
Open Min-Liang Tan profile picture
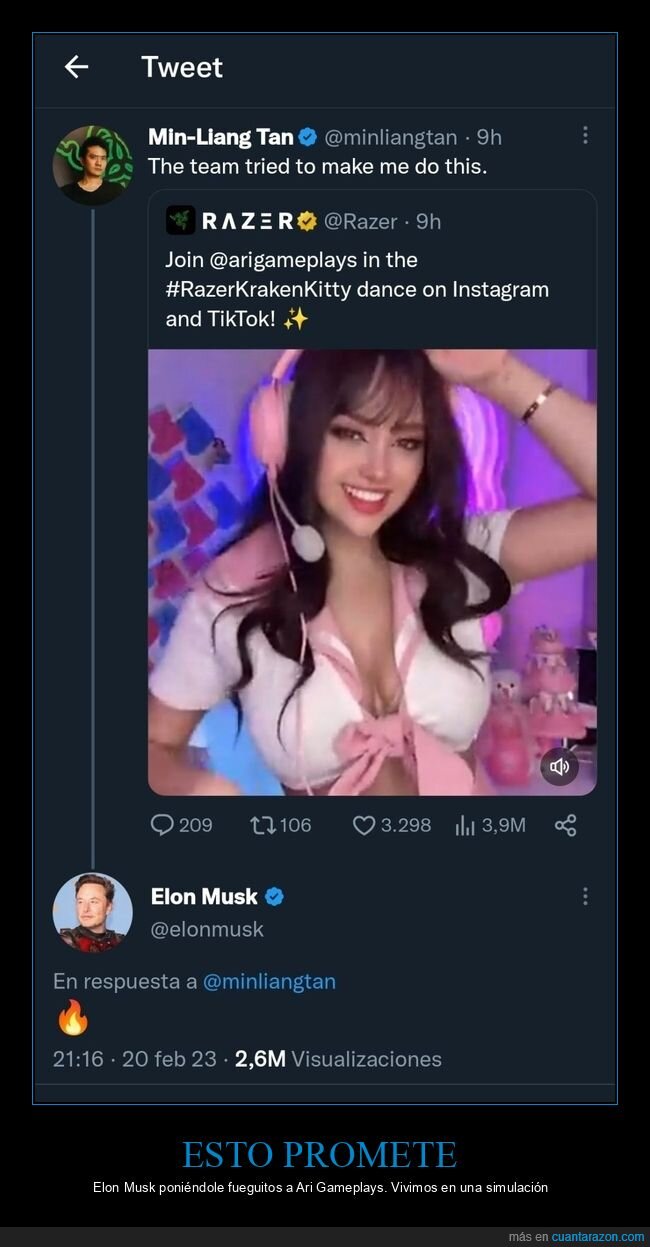[92, 165]
